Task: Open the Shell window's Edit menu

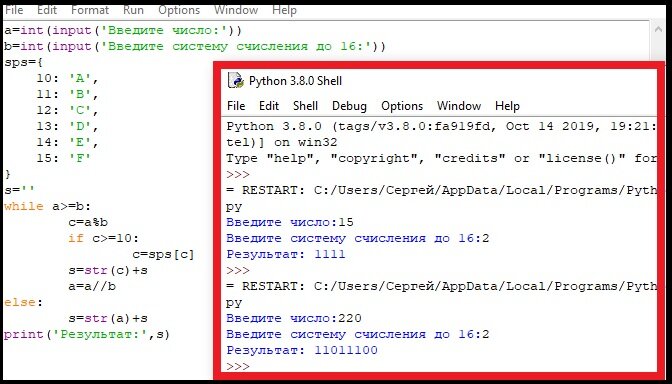Action: [269, 106]
